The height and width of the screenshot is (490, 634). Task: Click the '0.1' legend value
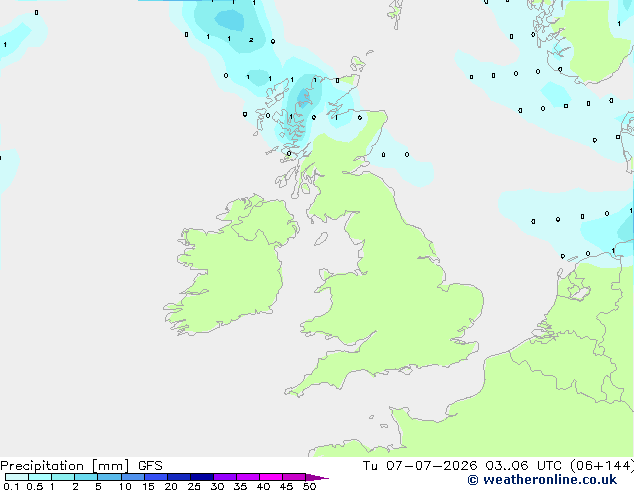pyautogui.click(x=11, y=486)
